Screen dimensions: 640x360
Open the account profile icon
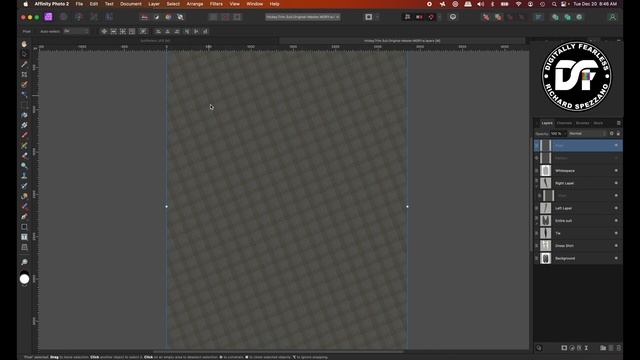[x=612, y=17]
